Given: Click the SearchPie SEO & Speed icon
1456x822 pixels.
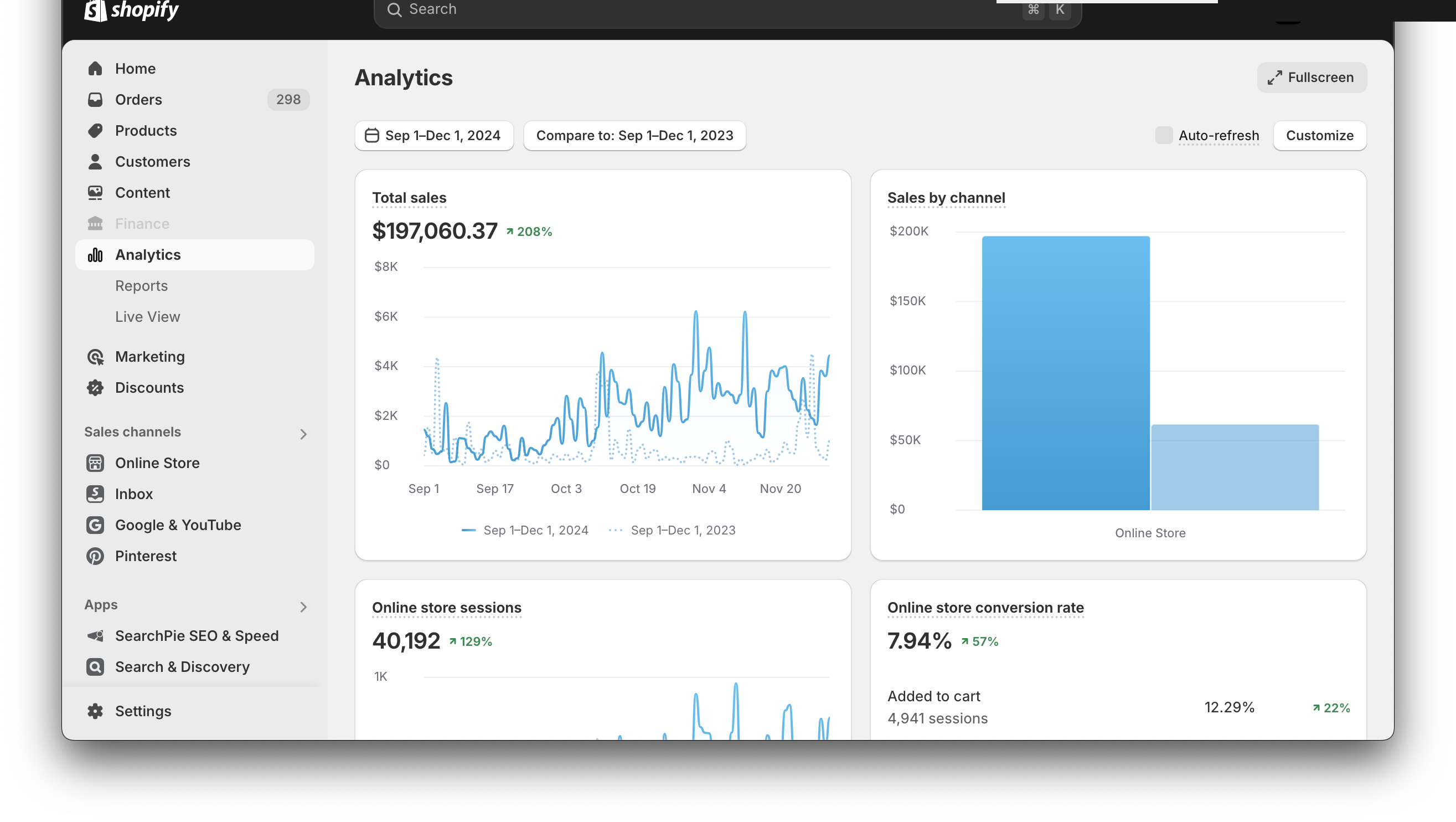Looking at the screenshot, I should [95, 636].
